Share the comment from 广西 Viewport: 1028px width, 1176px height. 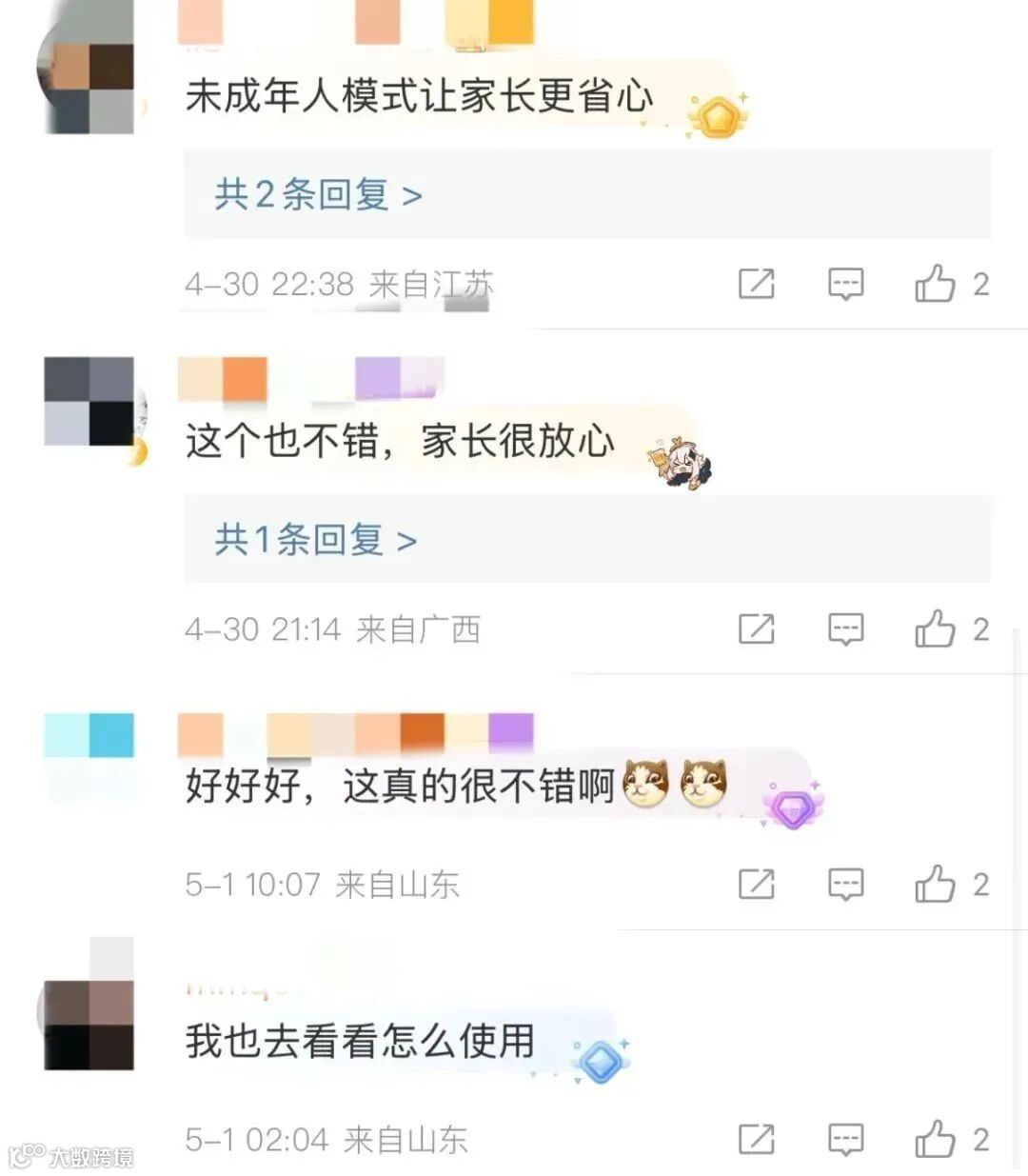[x=757, y=629]
